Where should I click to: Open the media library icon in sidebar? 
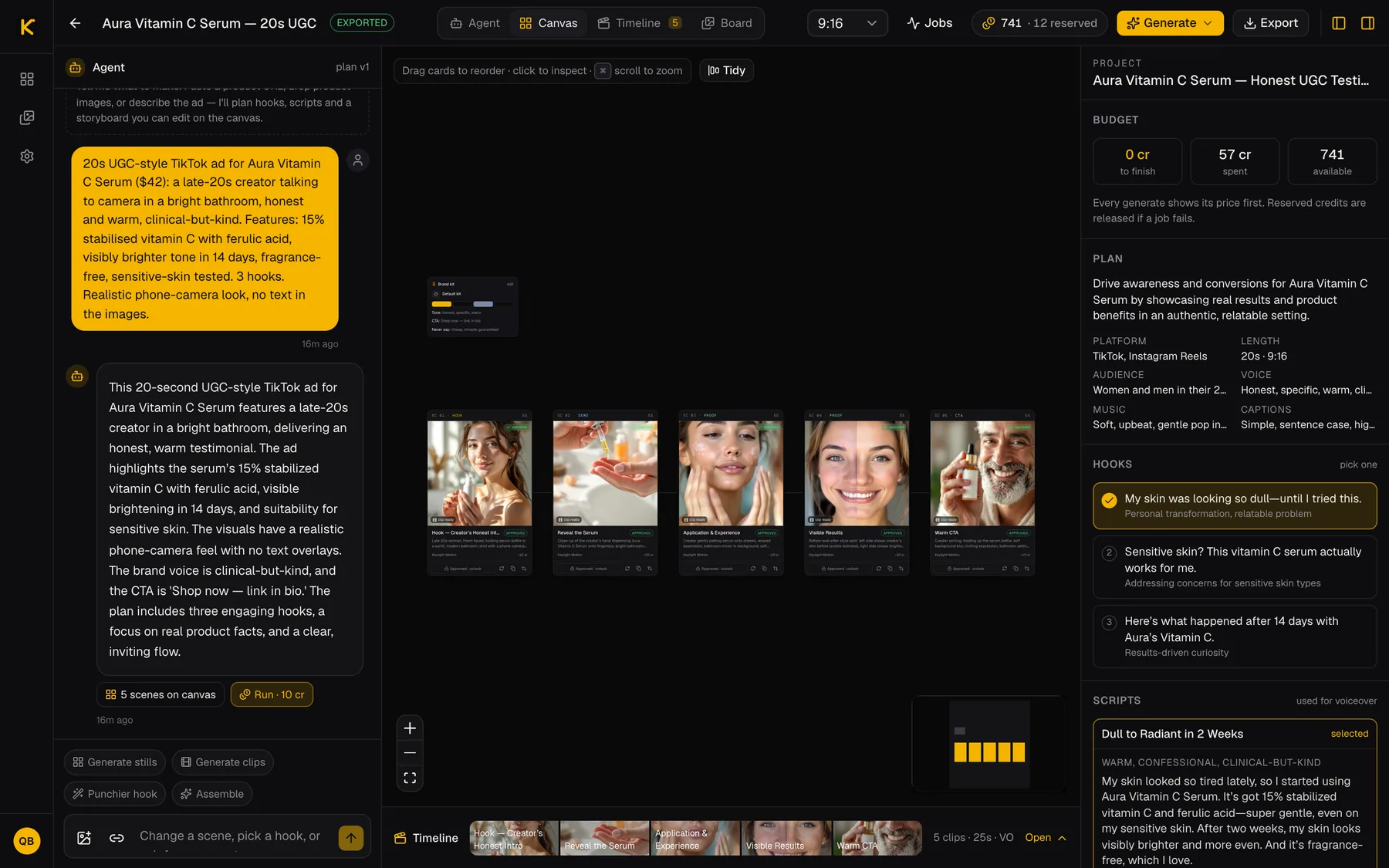(x=27, y=117)
